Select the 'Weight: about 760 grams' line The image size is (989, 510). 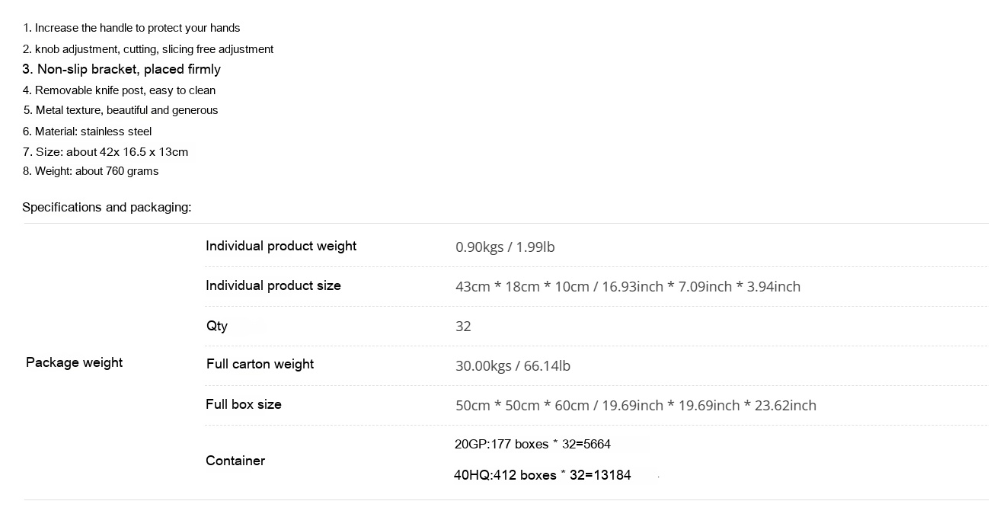pyautogui.click(x=91, y=171)
